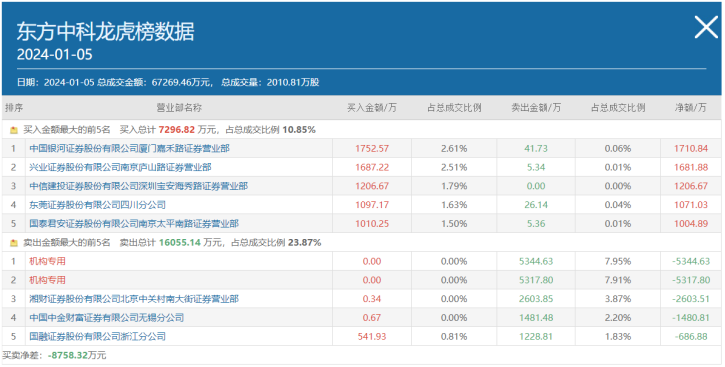The height and width of the screenshot is (367, 725).
Task: Open 兴业证券南京庐山路证券营业部 link
Action: pos(120,167)
